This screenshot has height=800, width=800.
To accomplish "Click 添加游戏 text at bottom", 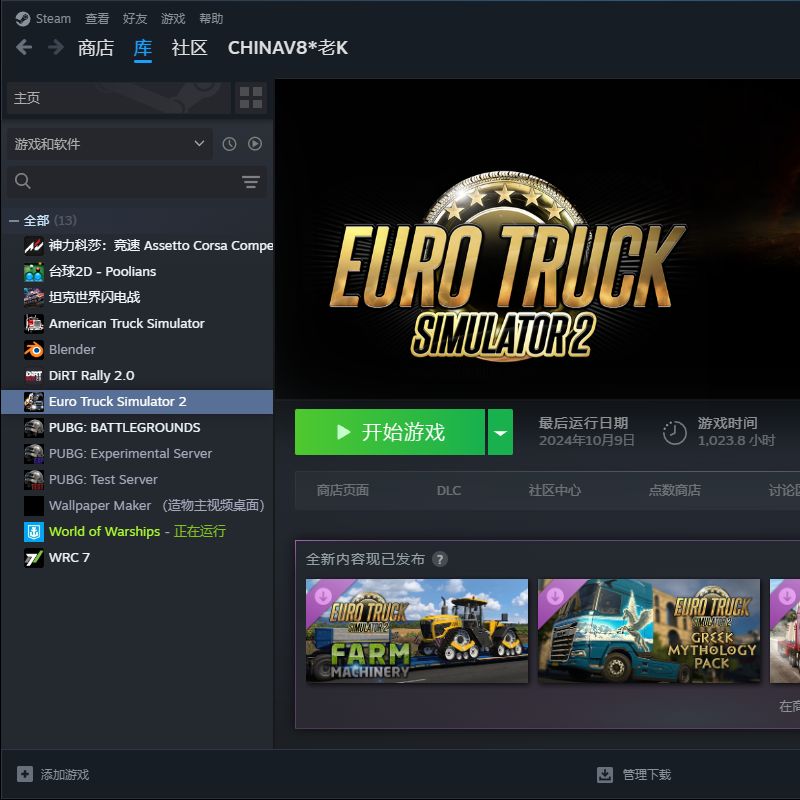I will [65, 774].
